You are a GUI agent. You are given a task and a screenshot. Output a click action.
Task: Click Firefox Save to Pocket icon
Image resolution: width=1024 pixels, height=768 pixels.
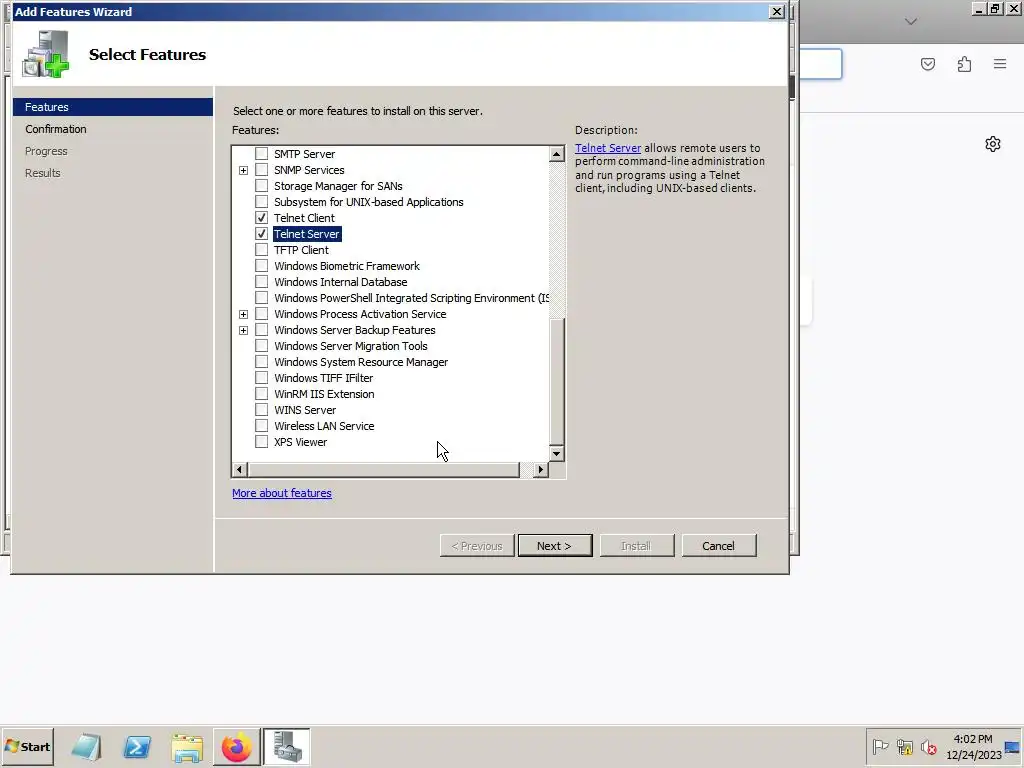pyautogui.click(x=928, y=64)
